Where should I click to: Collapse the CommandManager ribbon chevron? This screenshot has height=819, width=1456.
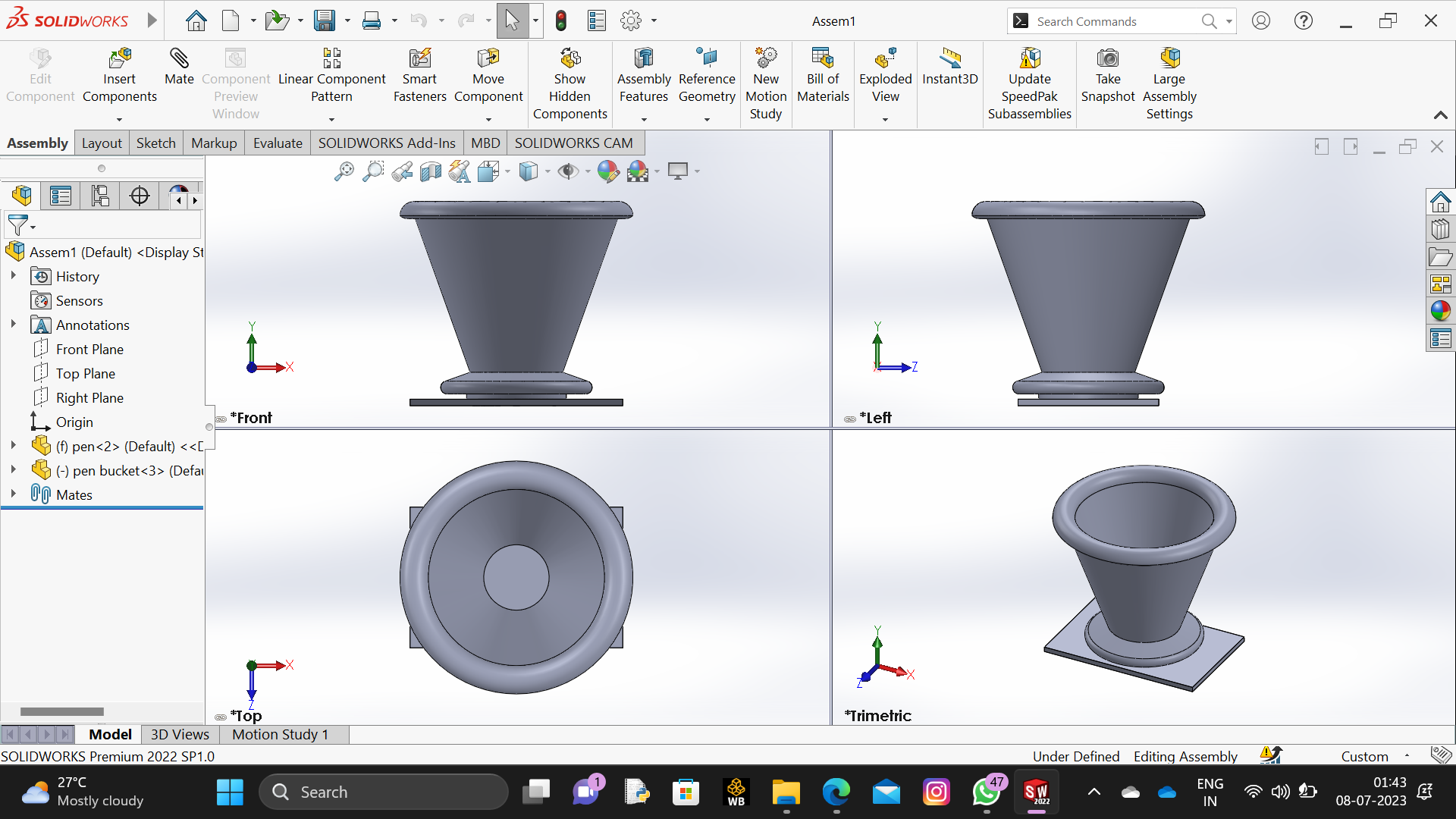click(1440, 115)
